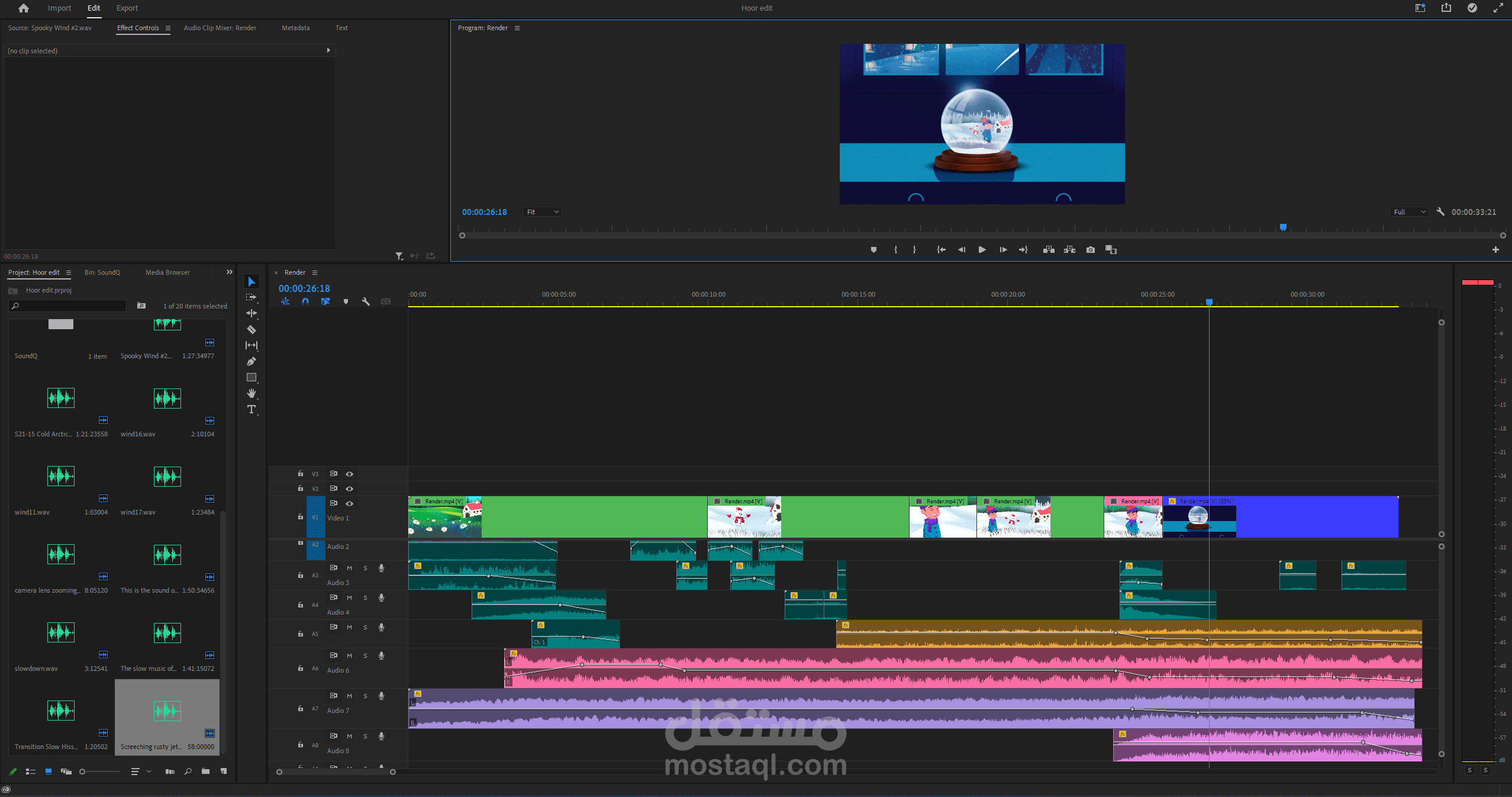The image size is (1512, 797).
Task: Choose the Type tool
Action: pos(252,409)
